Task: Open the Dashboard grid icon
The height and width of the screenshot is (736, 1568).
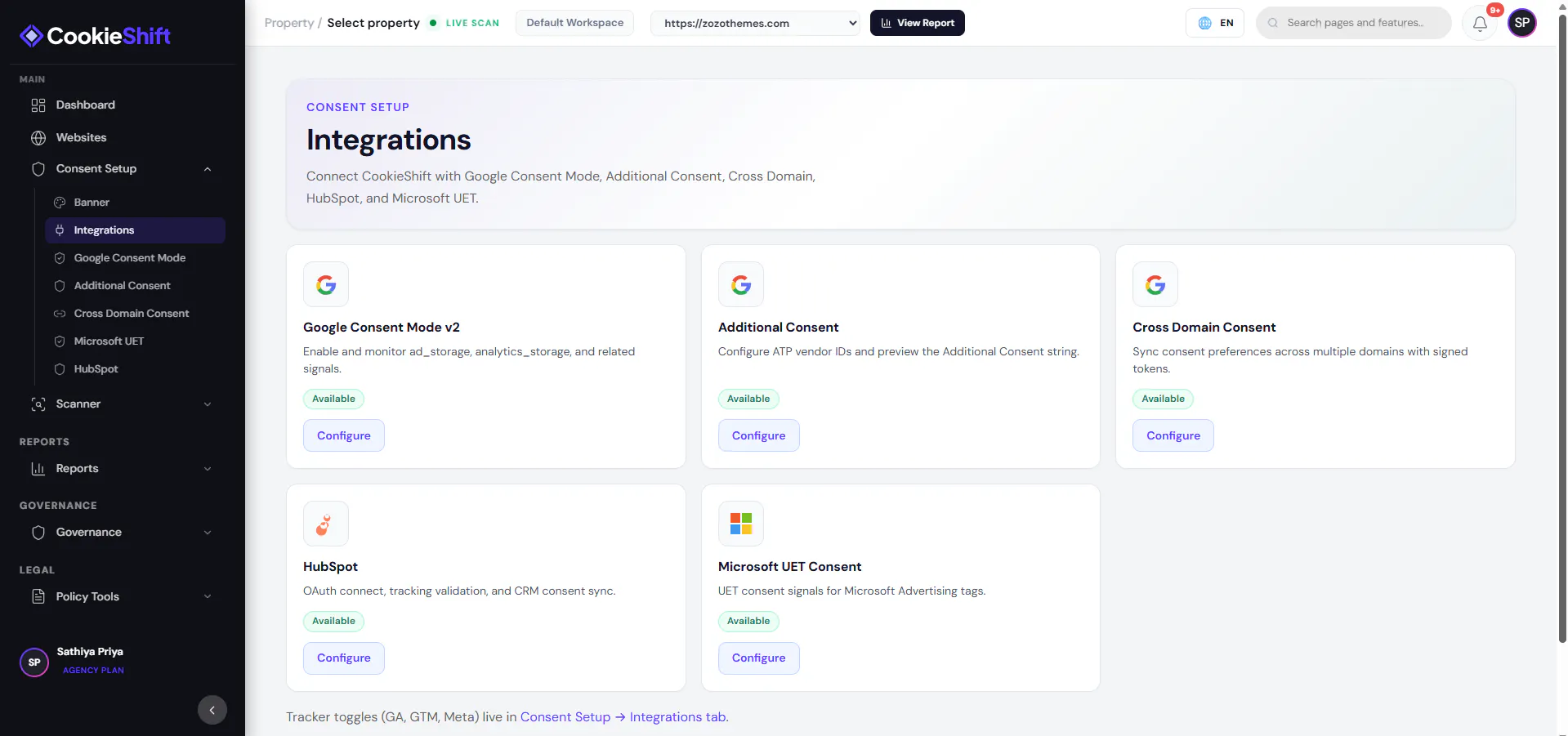Action: pos(38,105)
